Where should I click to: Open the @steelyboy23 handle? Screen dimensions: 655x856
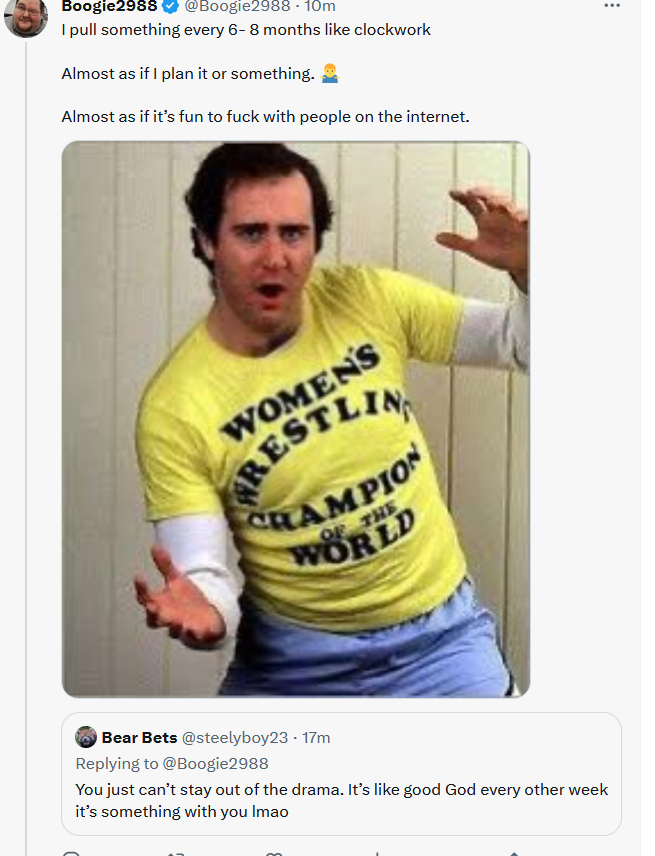235,738
